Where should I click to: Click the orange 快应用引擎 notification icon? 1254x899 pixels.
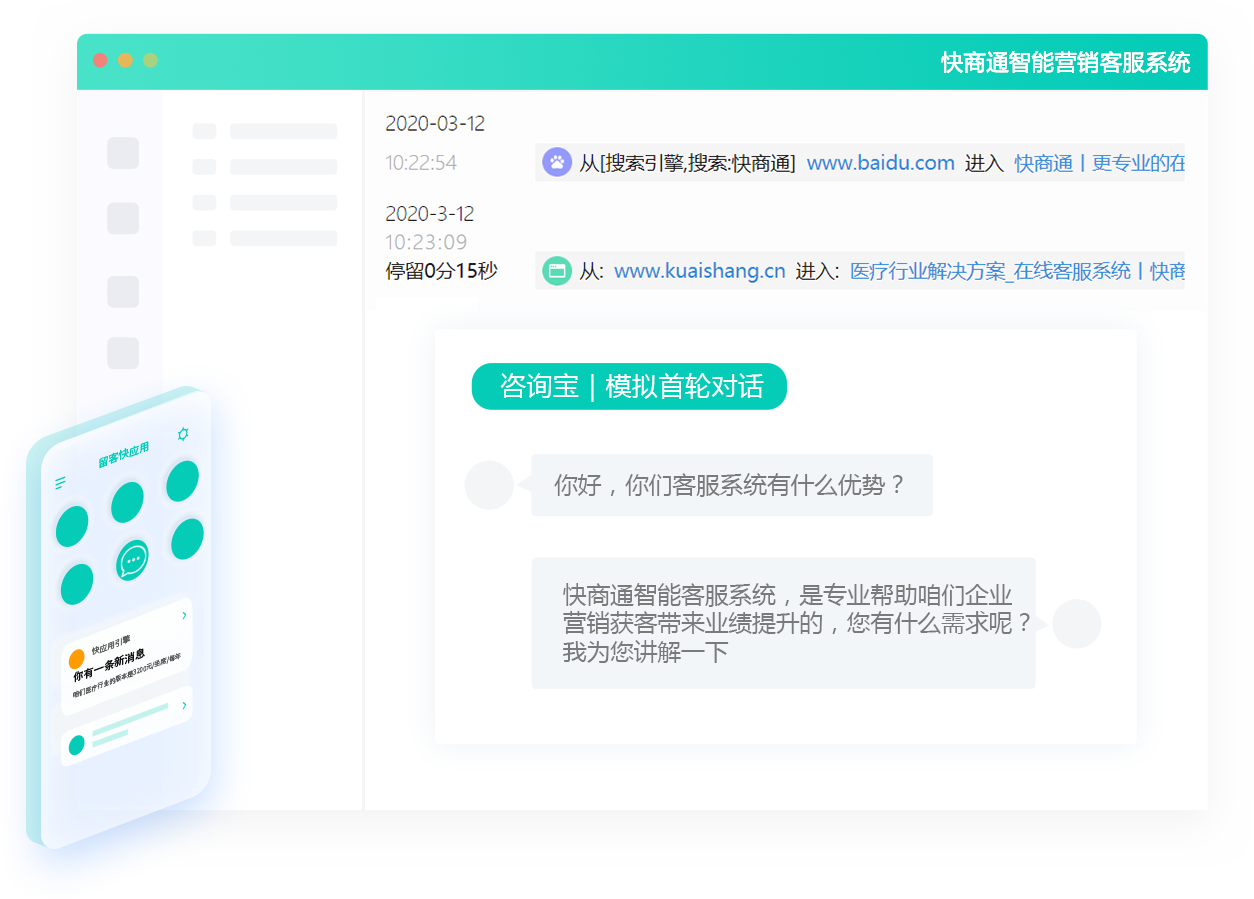(x=77, y=659)
